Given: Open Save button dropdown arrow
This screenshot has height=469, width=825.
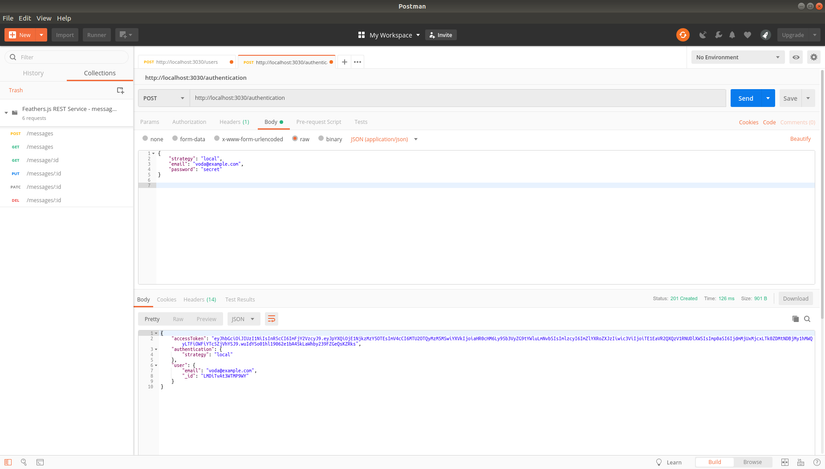Looking at the screenshot, I should click(x=808, y=98).
